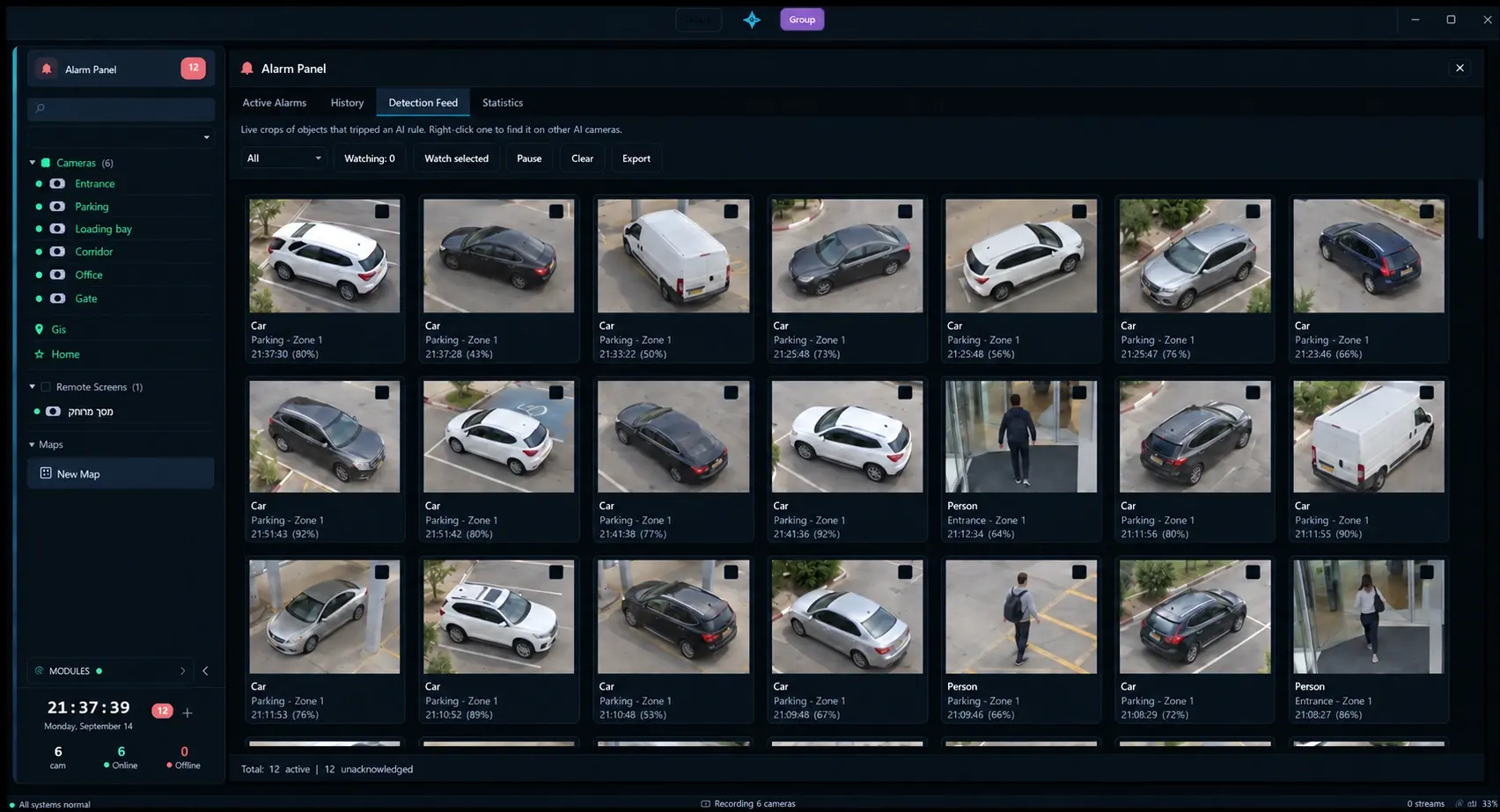Click the star logo icon in title bar

[x=752, y=19]
